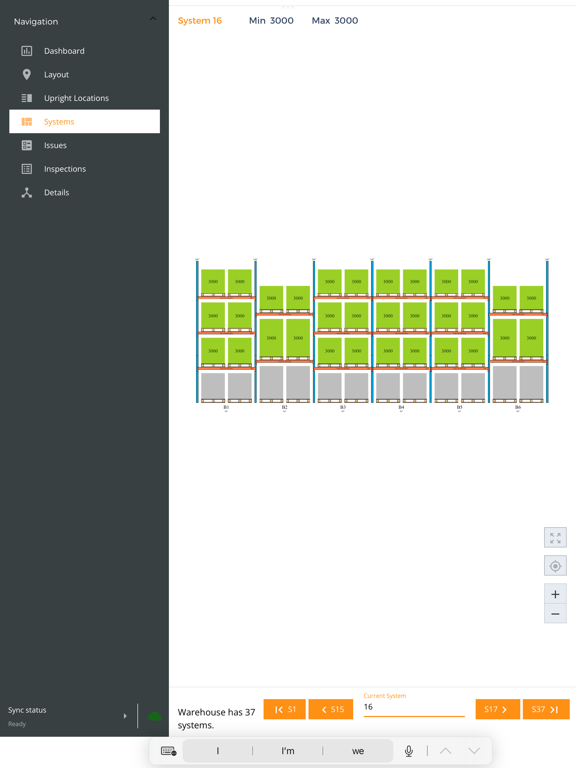
Task: Expand the Sync status arrow
Action: coord(125,716)
